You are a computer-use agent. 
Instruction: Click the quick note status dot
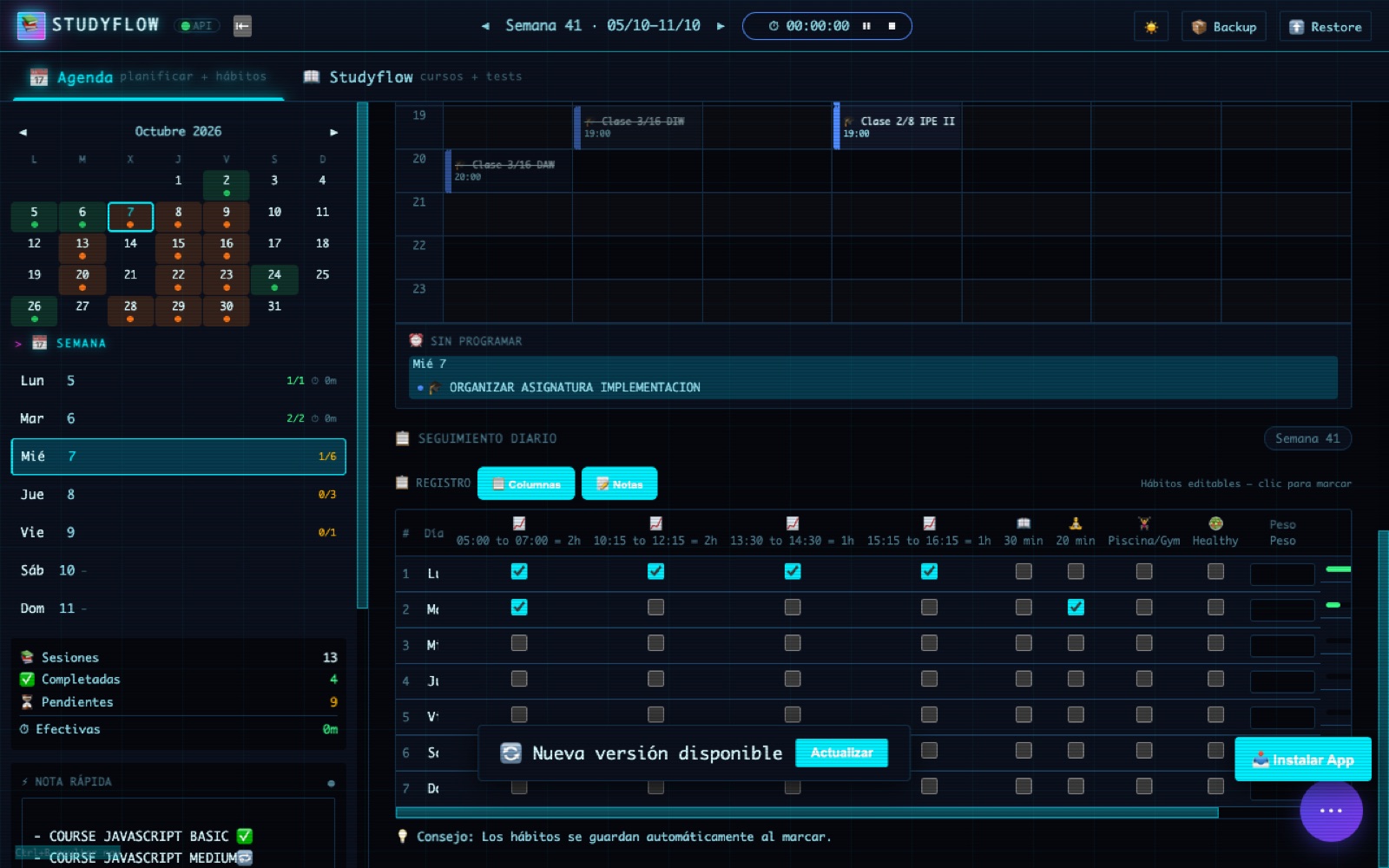coord(331,783)
